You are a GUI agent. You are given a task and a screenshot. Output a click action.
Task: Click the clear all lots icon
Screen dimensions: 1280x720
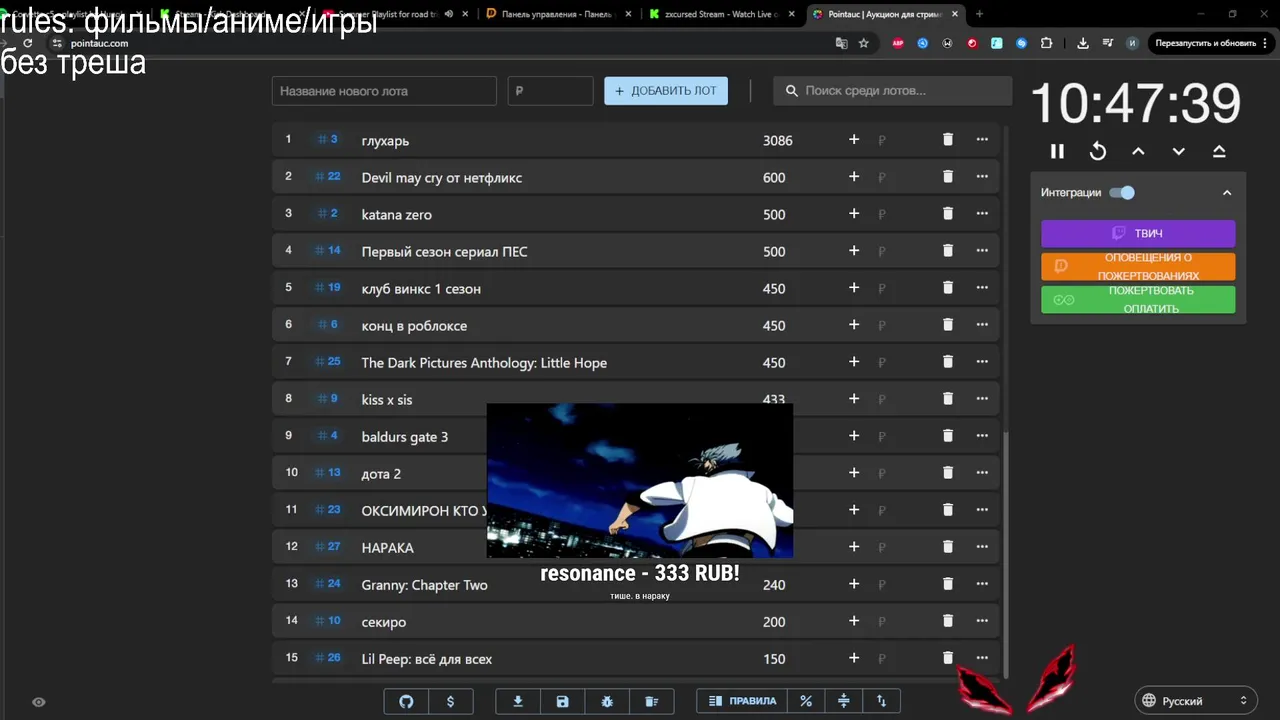[x=651, y=701]
